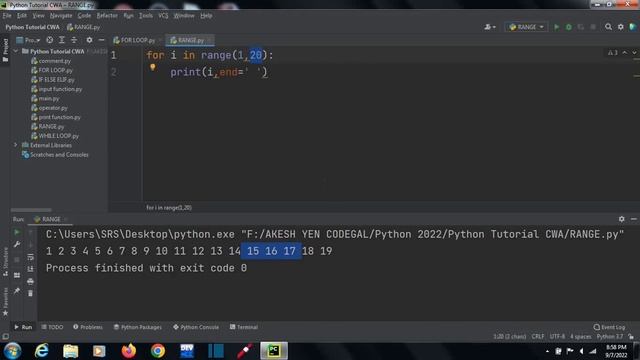Open input function.py in project tree
This screenshot has width=640, height=360.
click(x=57, y=89)
